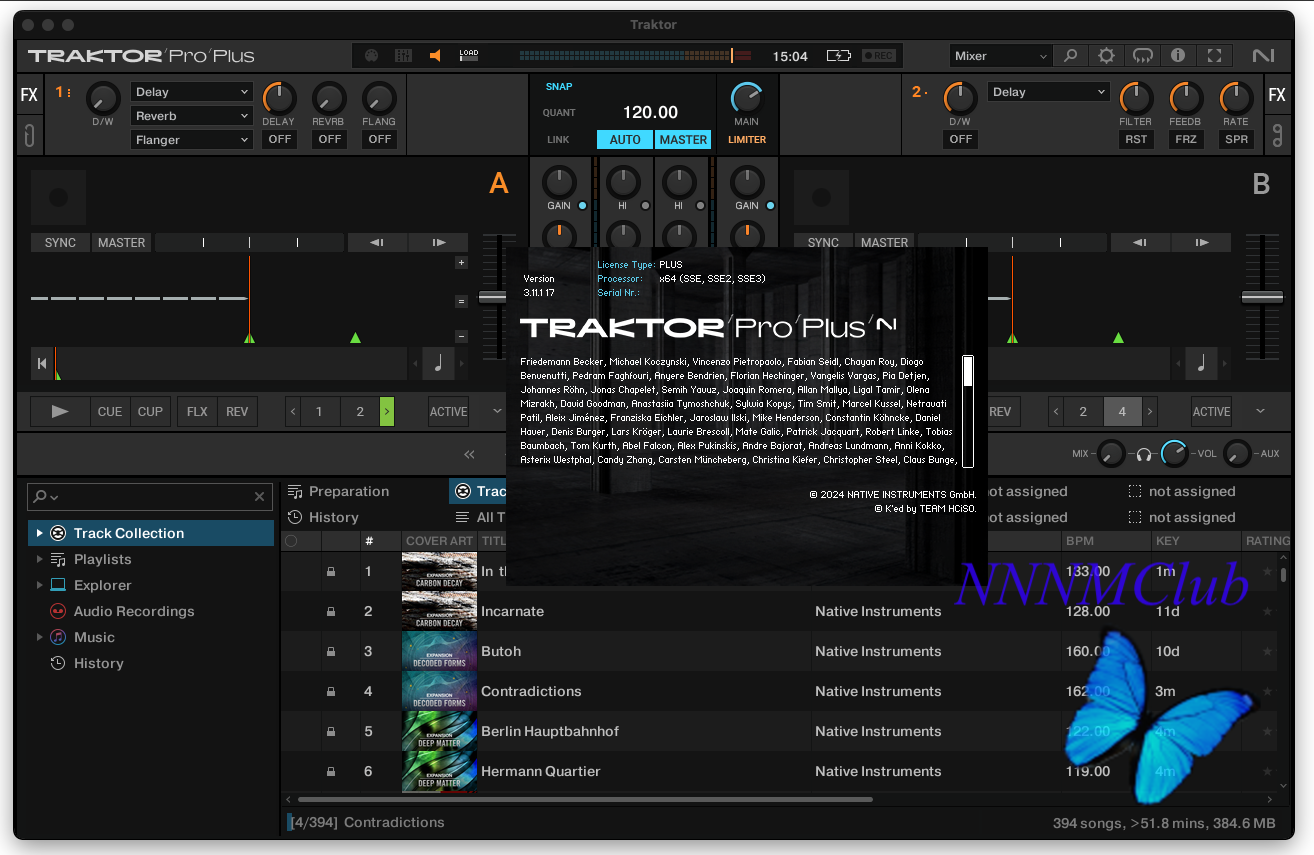This screenshot has height=855, width=1314.
Task: Click the CUE button on Deck A
Action: click(110, 411)
